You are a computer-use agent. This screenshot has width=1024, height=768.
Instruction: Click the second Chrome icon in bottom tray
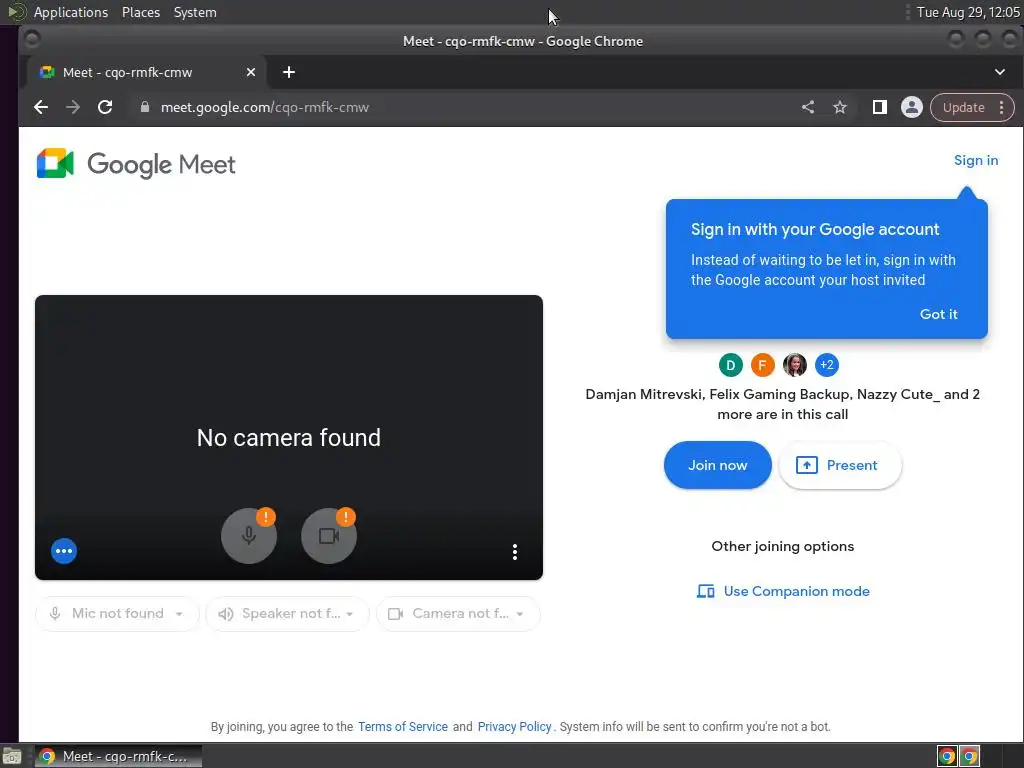[x=970, y=756]
